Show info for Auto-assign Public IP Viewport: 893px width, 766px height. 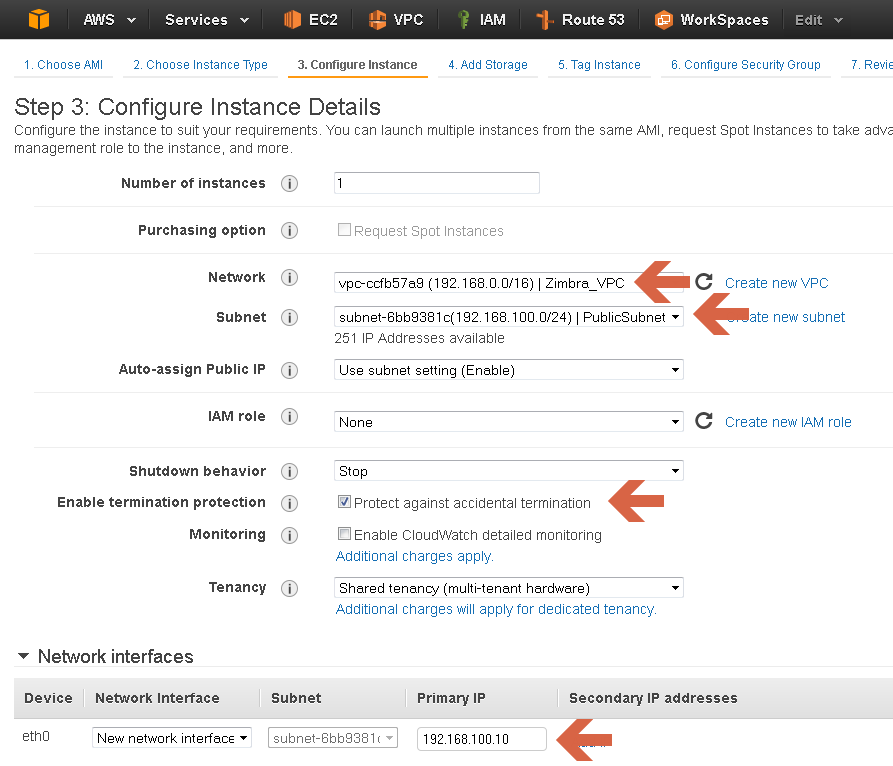point(289,370)
